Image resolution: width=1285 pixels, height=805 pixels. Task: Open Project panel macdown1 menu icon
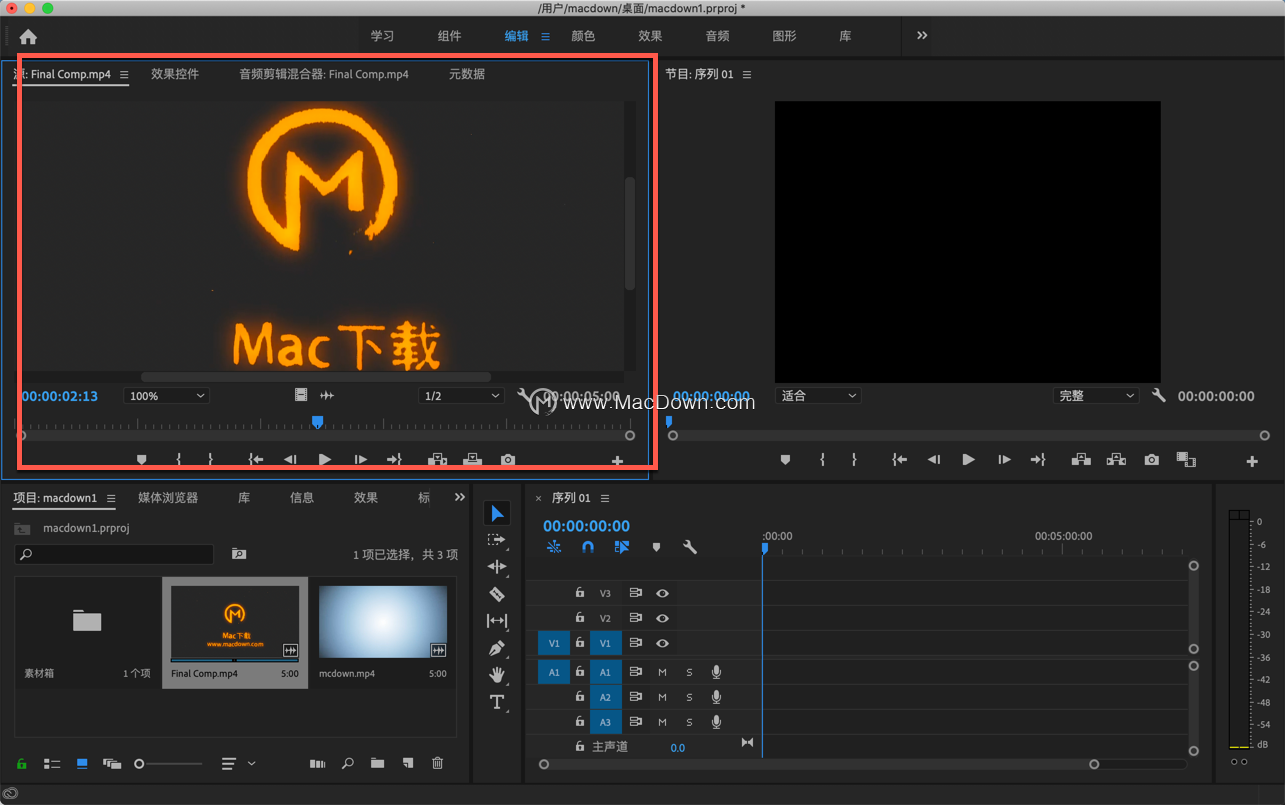point(111,498)
